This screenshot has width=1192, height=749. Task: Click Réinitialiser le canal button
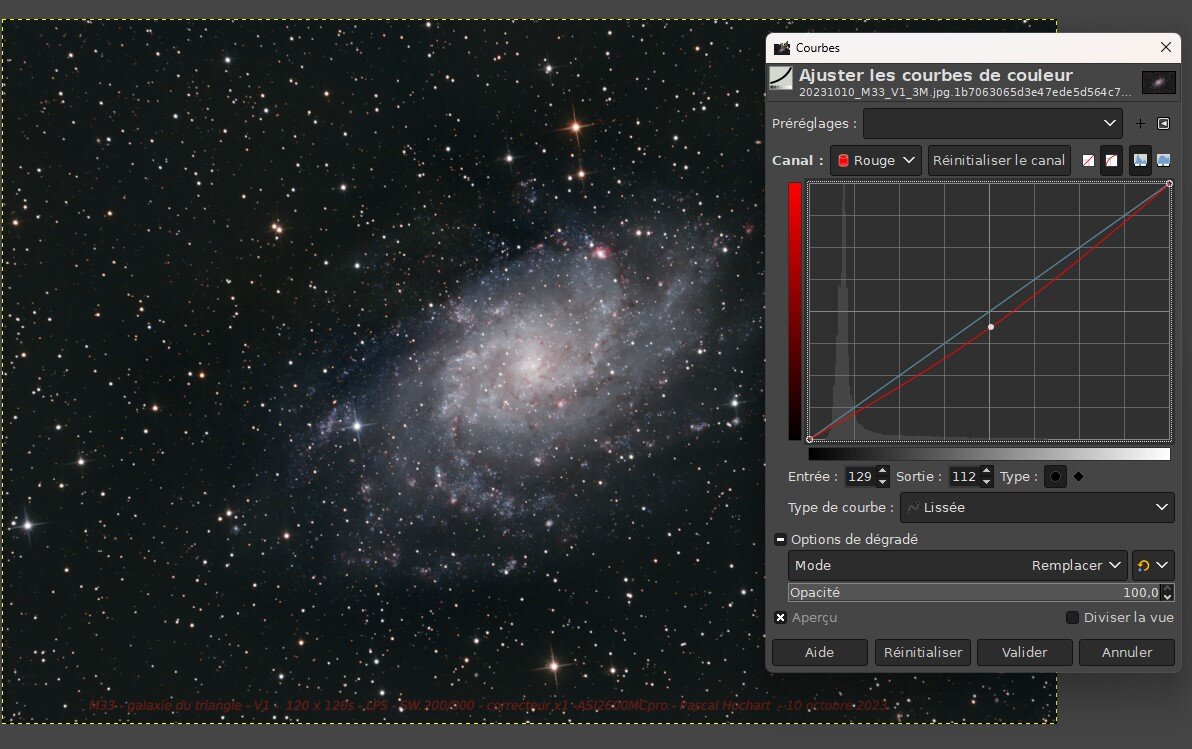(x=999, y=160)
